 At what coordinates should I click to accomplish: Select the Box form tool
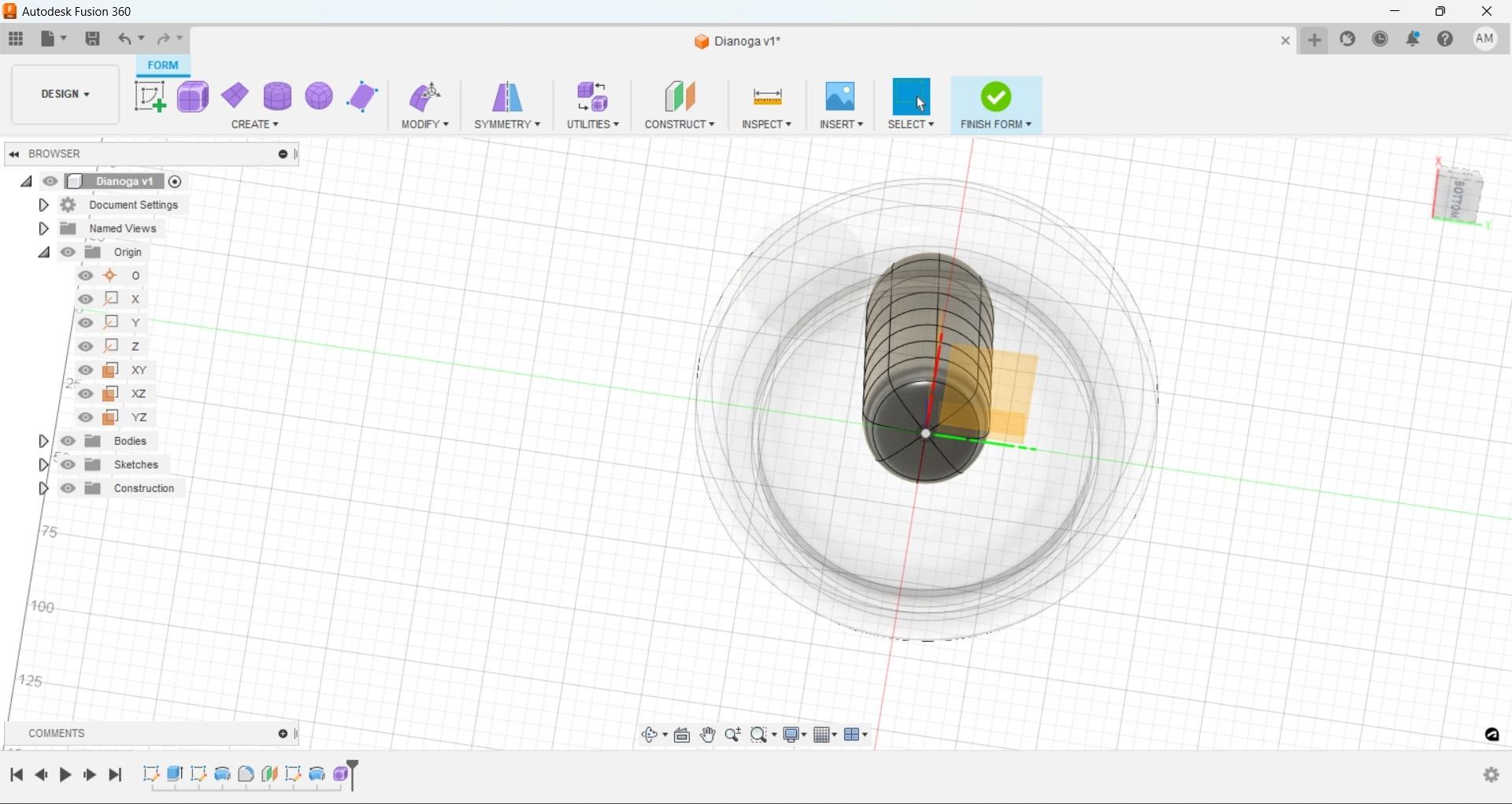193,97
